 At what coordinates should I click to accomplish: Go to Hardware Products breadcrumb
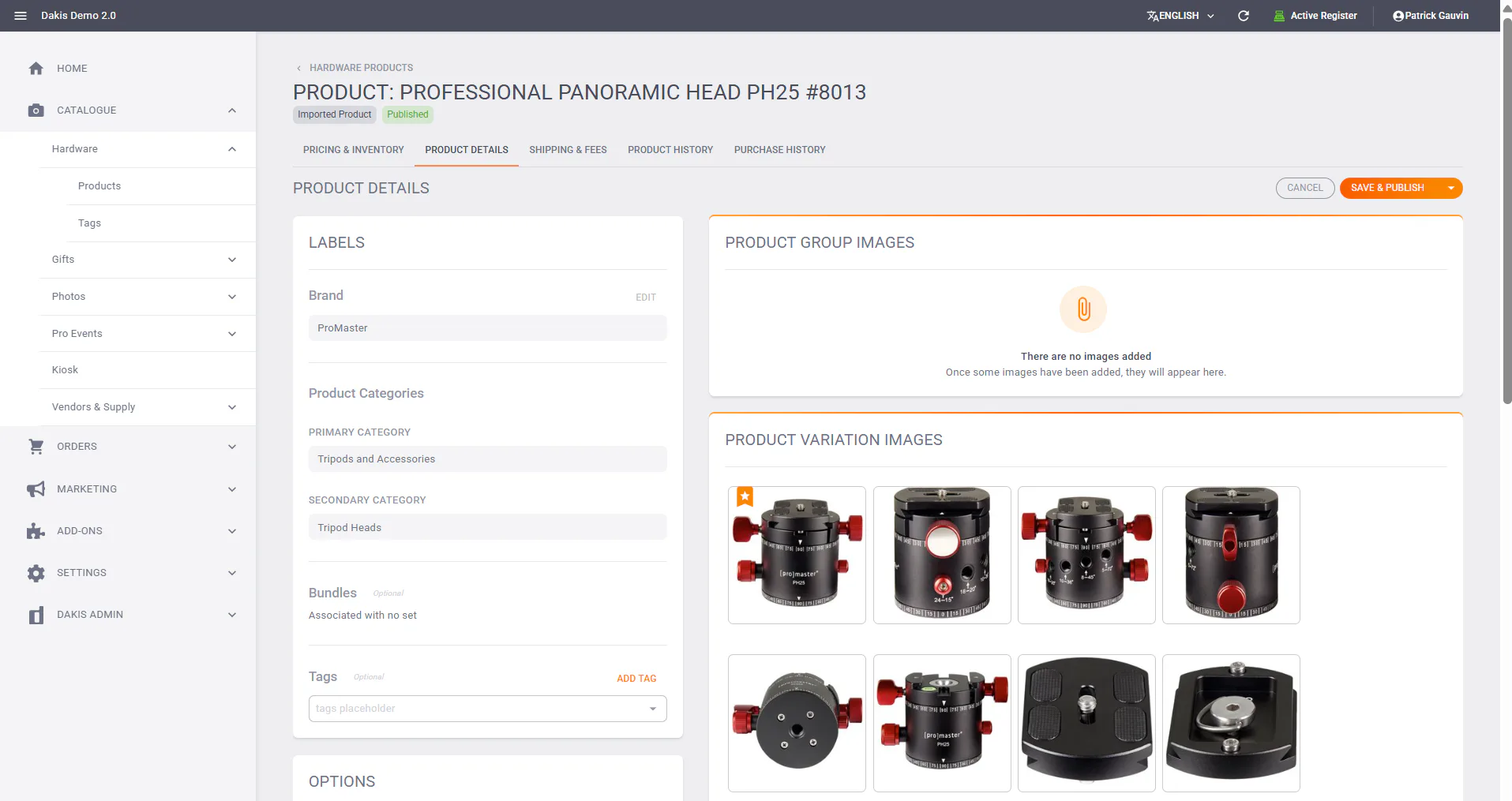pyautogui.click(x=361, y=68)
